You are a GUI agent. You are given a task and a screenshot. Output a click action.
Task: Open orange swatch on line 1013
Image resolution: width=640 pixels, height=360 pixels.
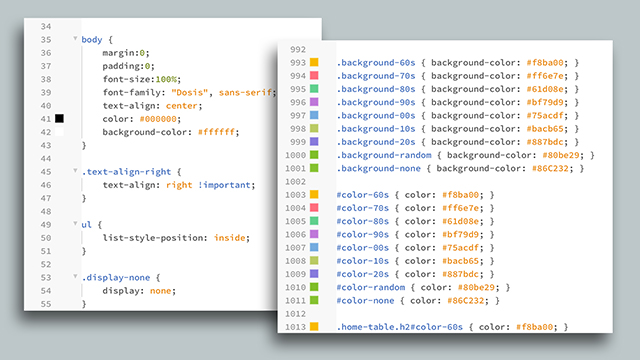pyautogui.click(x=314, y=327)
